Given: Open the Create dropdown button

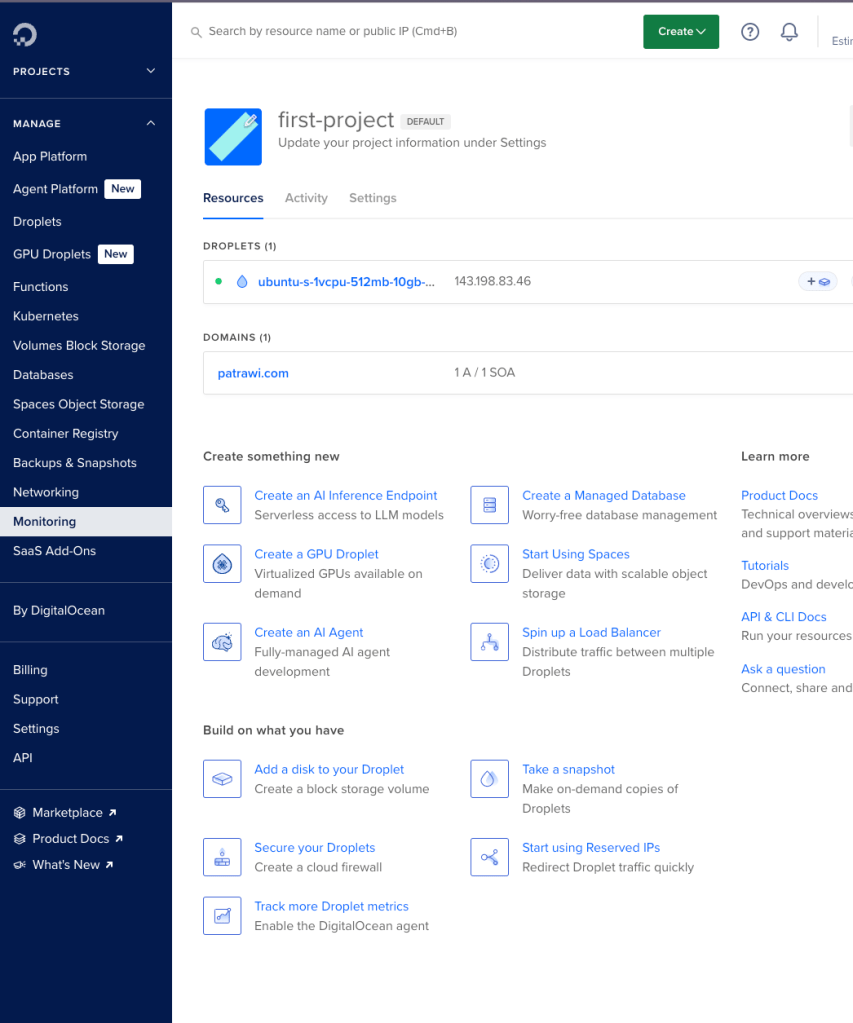Looking at the screenshot, I should (x=681, y=32).
